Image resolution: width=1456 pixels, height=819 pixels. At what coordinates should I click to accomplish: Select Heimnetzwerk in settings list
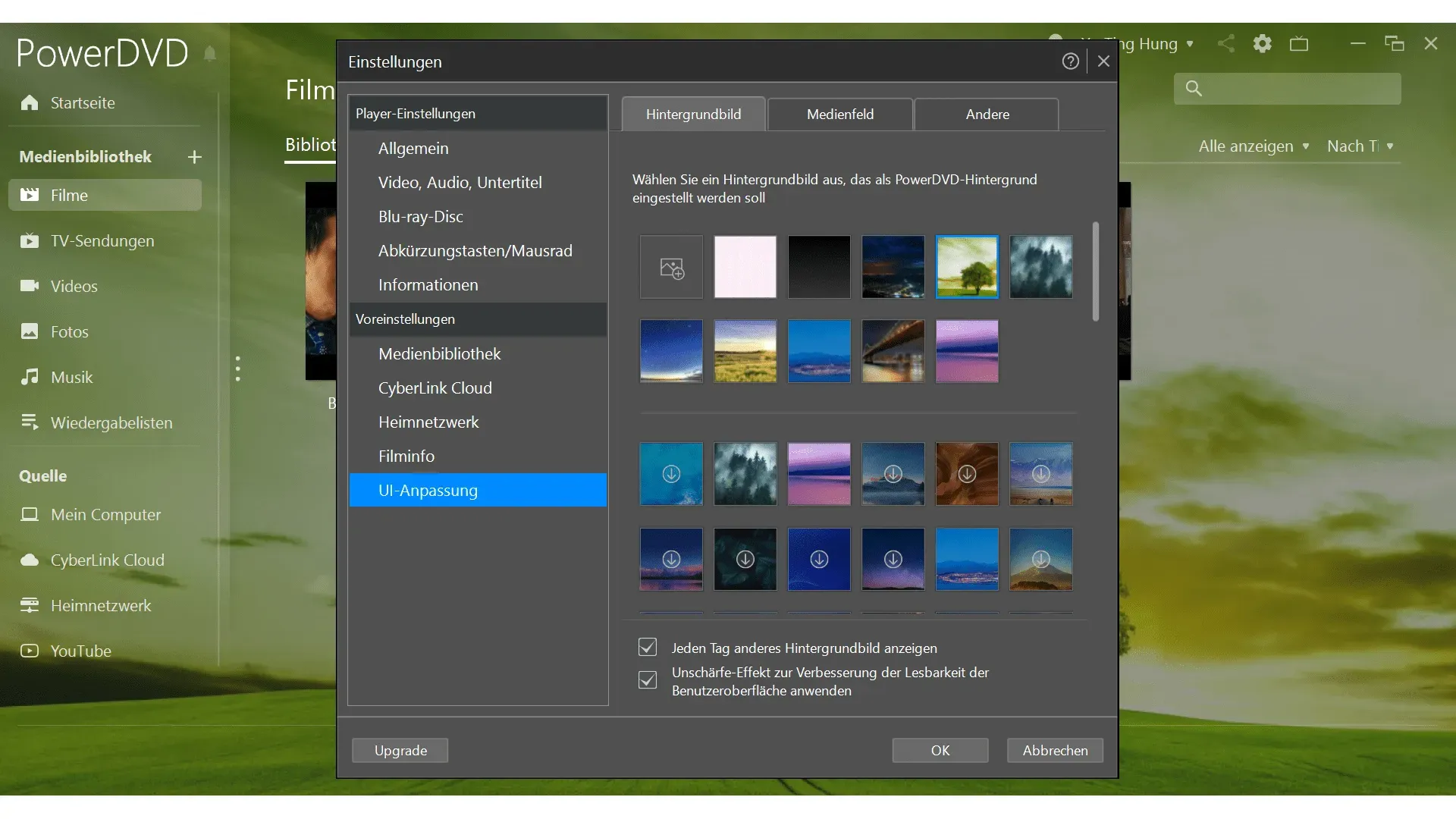[x=478, y=422]
